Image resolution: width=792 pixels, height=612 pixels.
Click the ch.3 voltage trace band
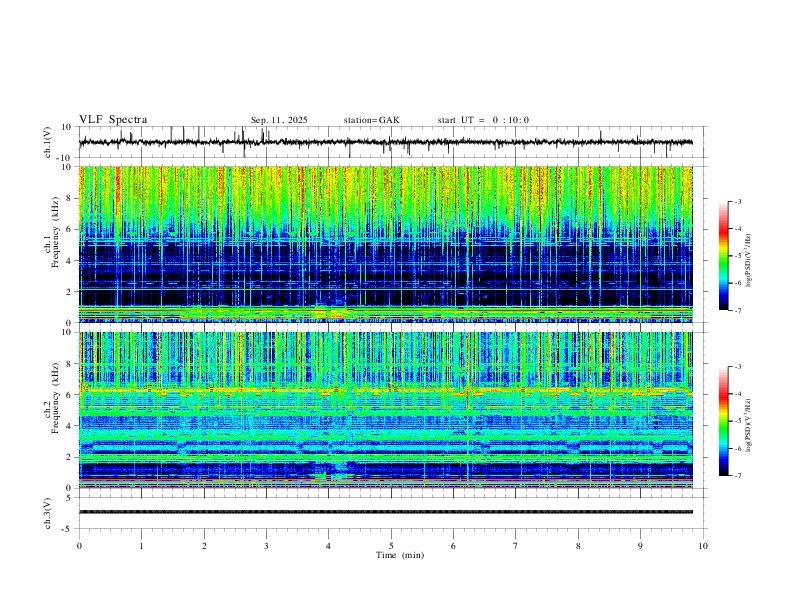[x=386, y=512]
